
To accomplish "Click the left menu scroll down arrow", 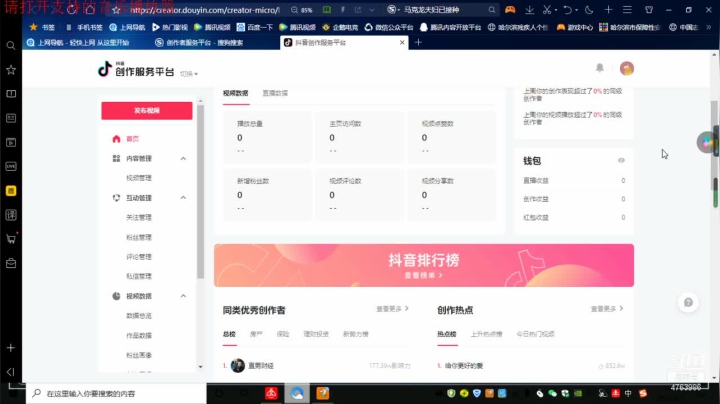I will click(200, 367).
